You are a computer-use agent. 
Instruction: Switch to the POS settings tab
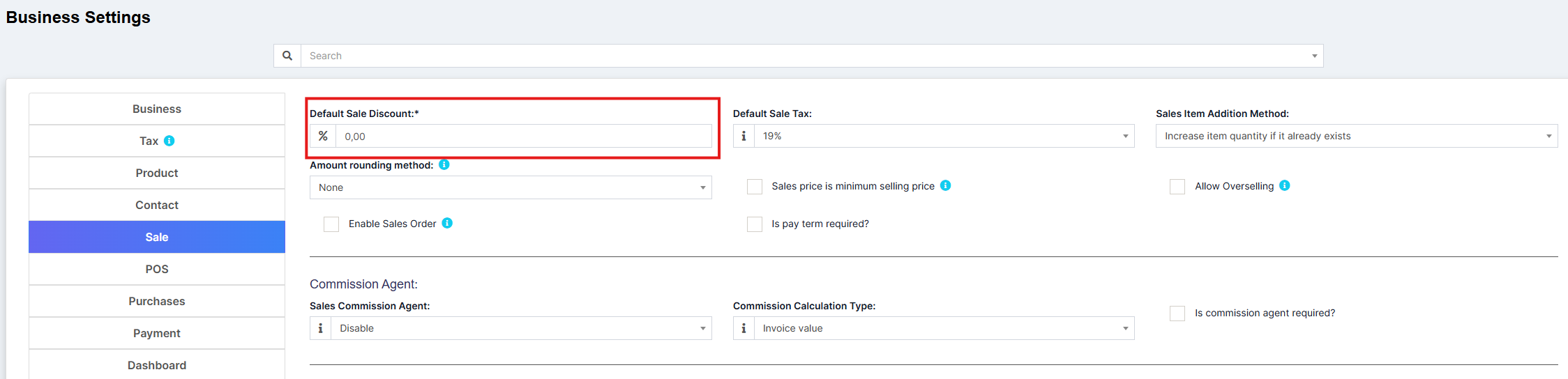pos(157,269)
